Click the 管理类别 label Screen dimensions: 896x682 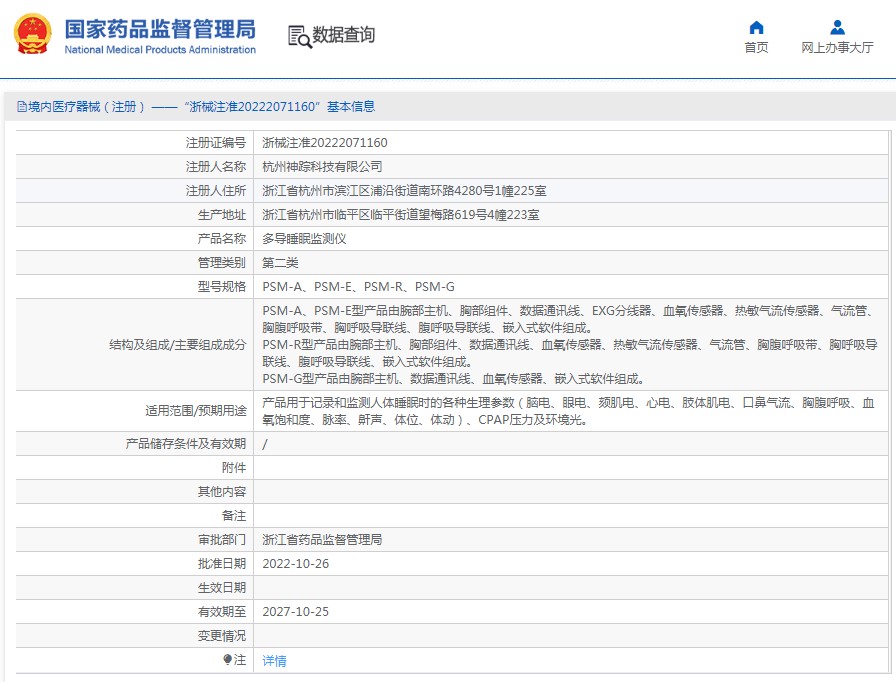[x=222, y=263]
